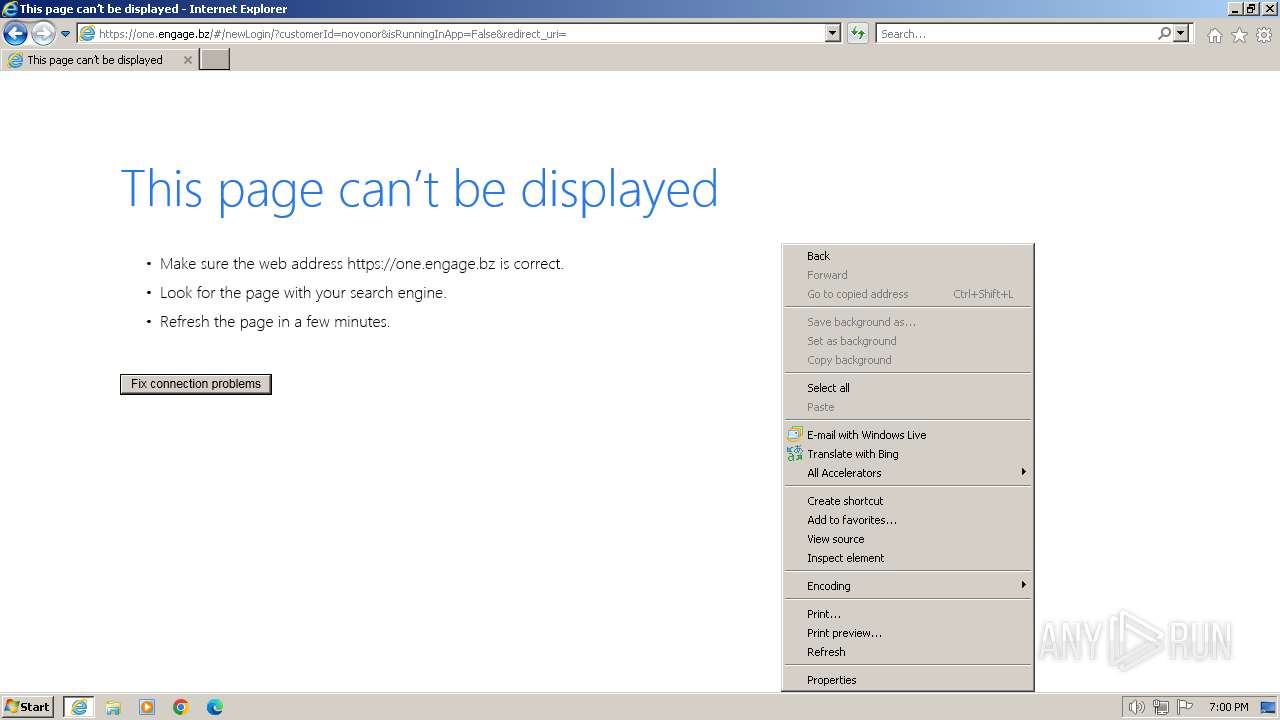
Task: Minimize the Internet Explorer window
Action: point(1234,9)
